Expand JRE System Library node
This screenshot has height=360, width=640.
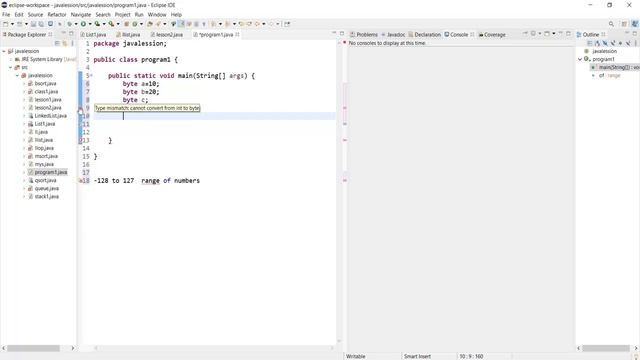point(11,60)
